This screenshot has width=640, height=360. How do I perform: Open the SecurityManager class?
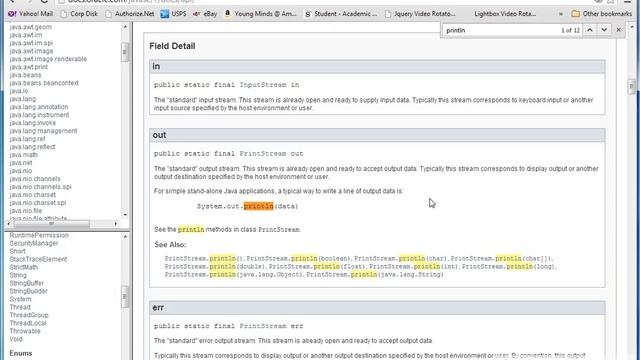pyautogui.click(x=34, y=243)
